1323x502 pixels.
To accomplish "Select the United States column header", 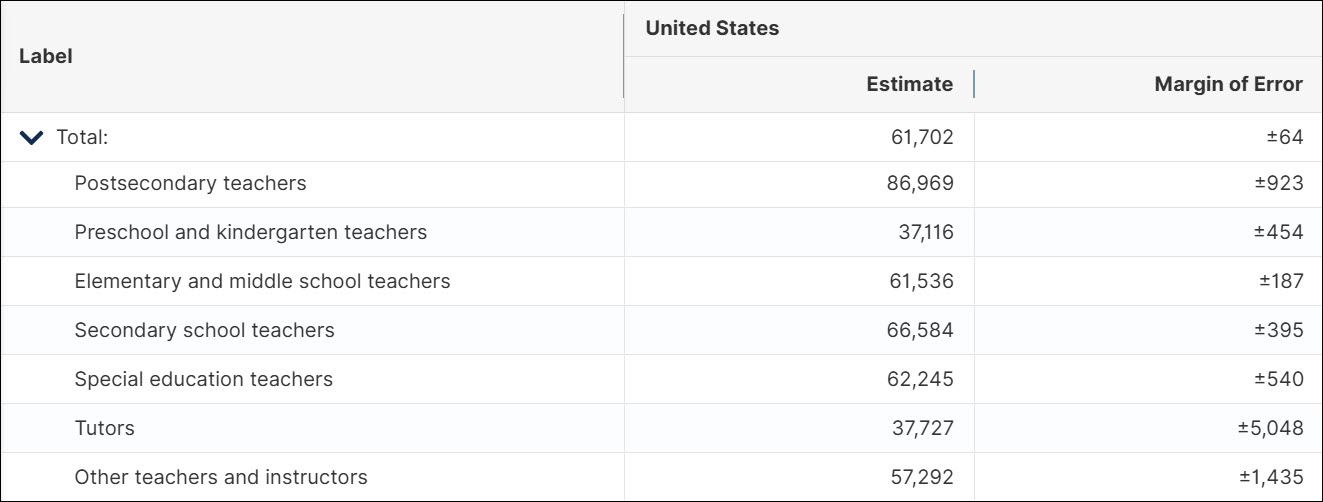I will tap(712, 28).
